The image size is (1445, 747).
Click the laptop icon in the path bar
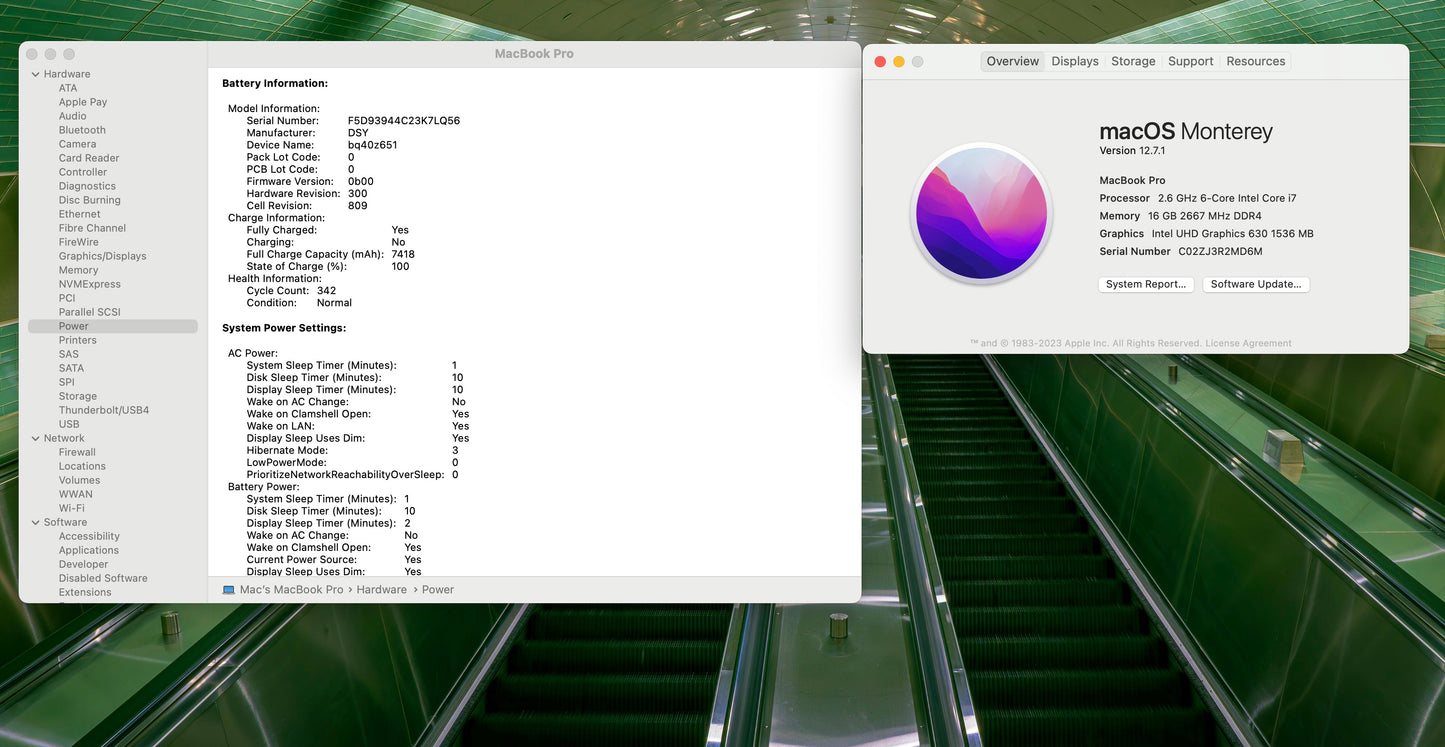click(229, 590)
